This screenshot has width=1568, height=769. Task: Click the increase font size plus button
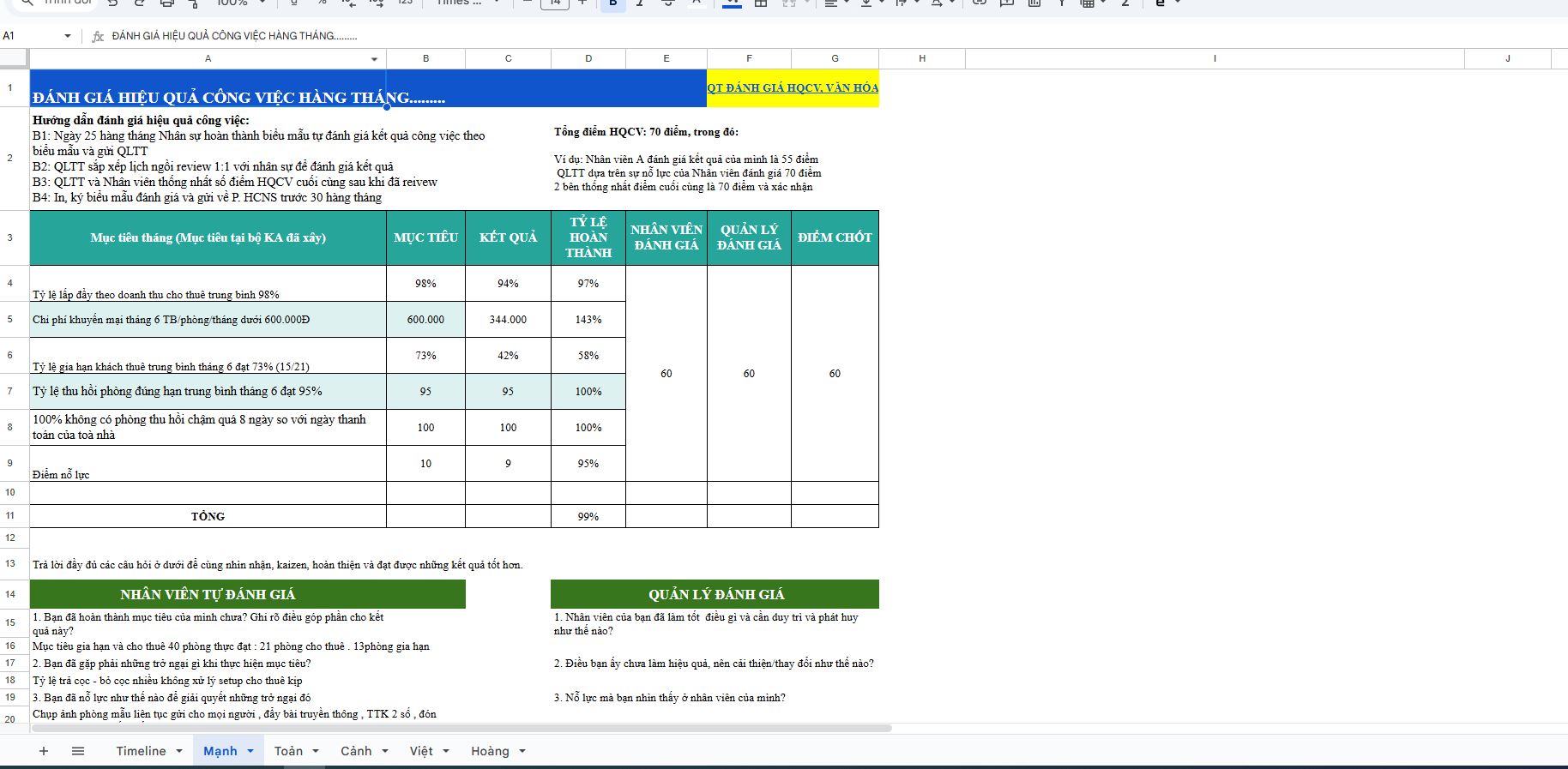point(582,3)
